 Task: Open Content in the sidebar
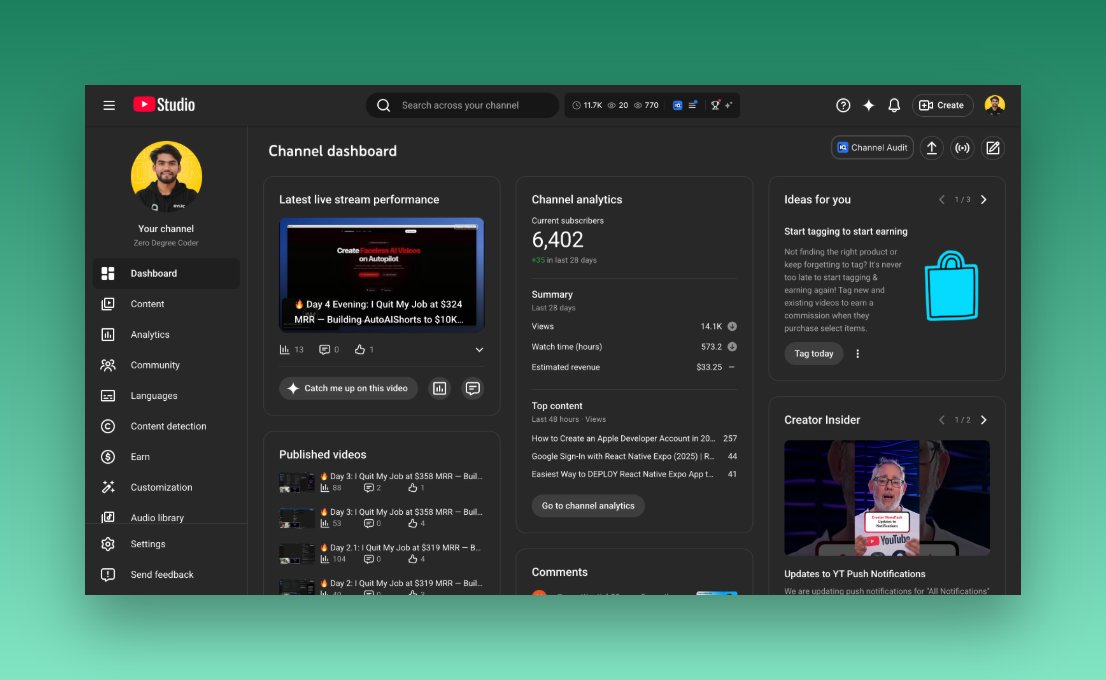point(166,303)
